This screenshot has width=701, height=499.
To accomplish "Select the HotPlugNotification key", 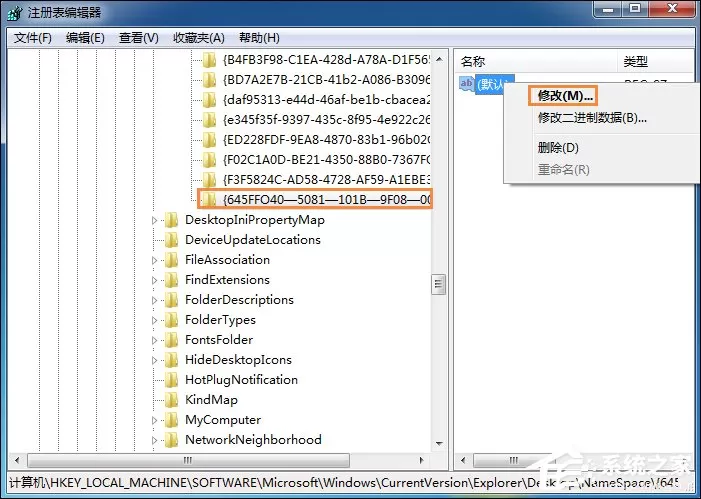I will point(241,380).
